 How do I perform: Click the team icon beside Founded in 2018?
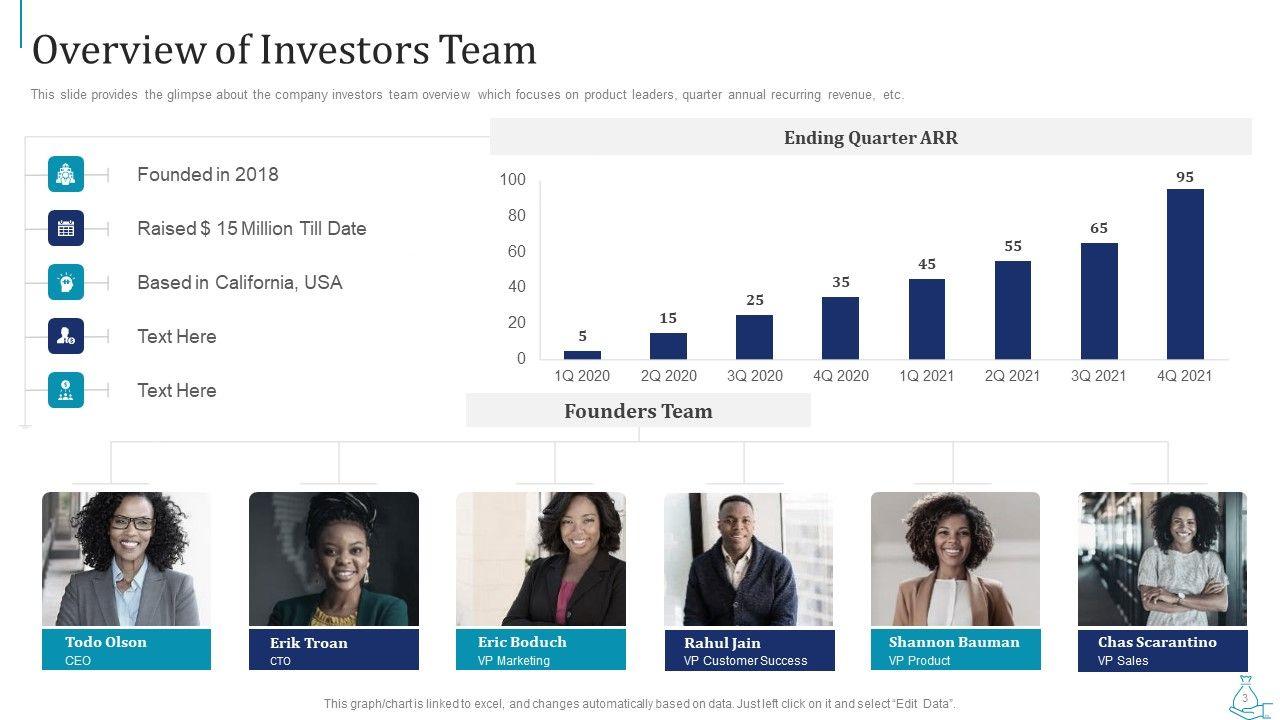[x=66, y=174]
